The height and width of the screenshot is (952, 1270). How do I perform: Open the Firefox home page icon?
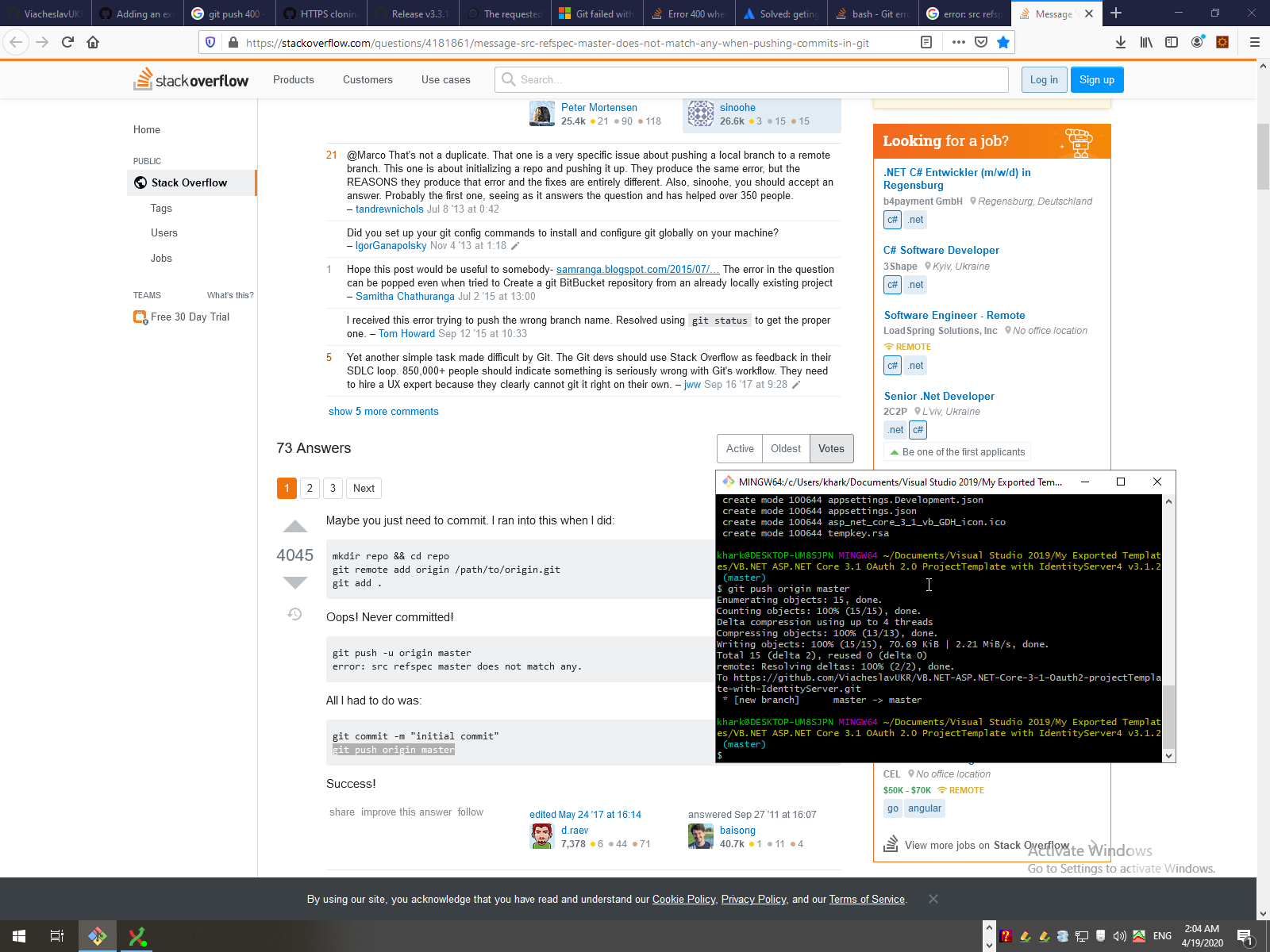click(x=93, y=42)
